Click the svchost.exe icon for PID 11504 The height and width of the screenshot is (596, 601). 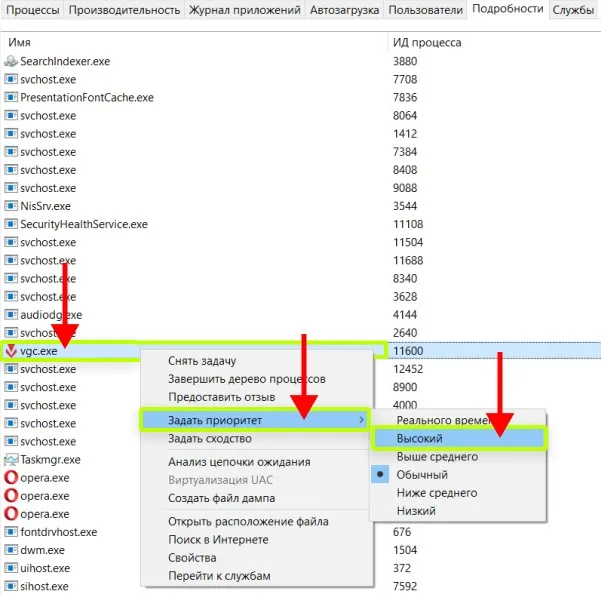pyautogui.click(x=11, y=242)
